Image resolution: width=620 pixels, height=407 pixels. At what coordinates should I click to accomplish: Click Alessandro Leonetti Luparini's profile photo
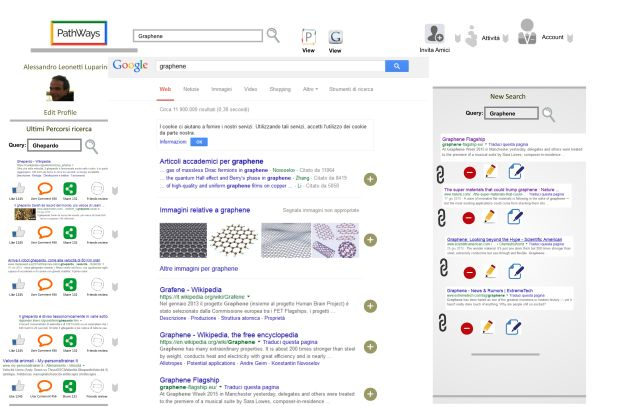click(x=60, y=88)
